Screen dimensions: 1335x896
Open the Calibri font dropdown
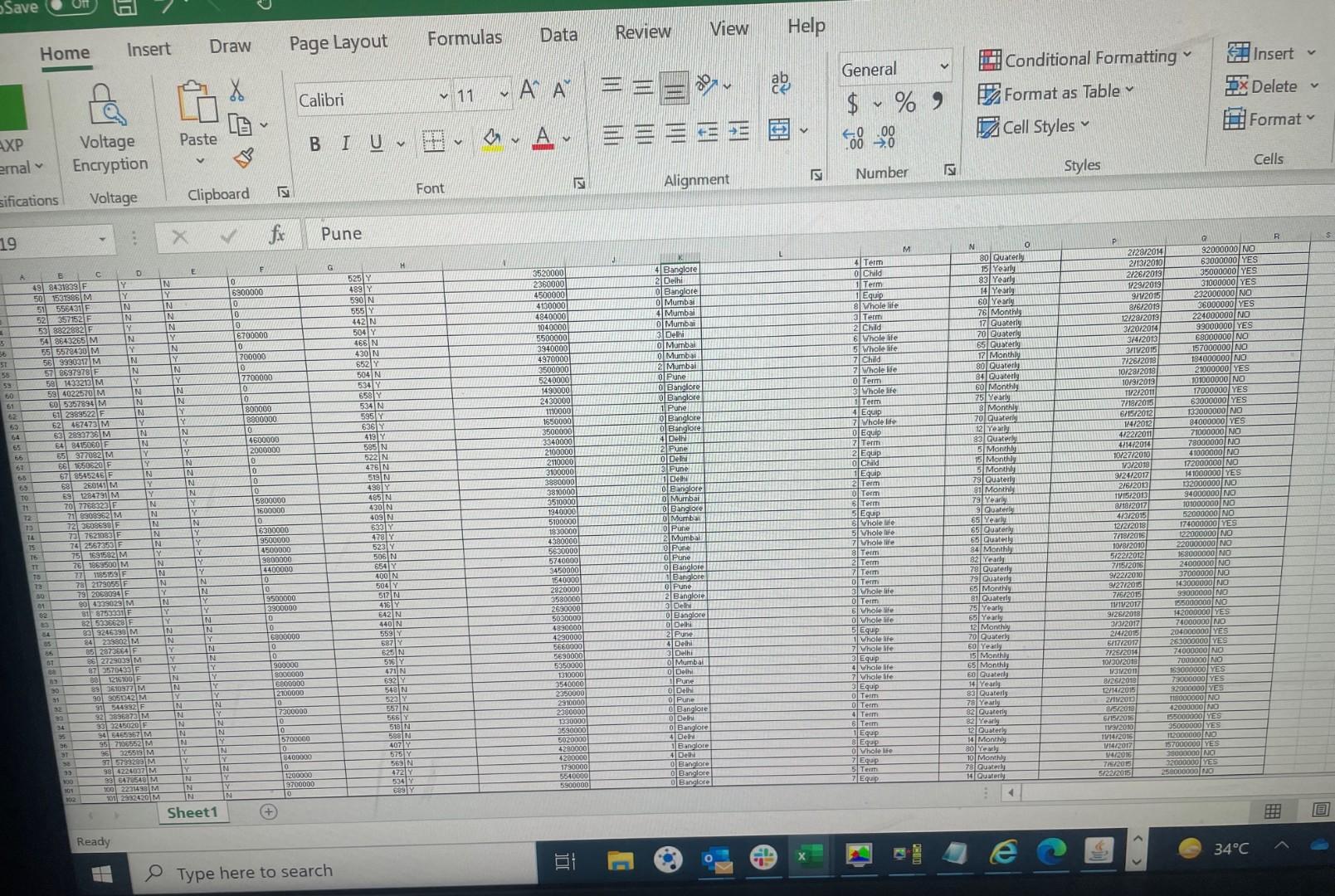tap(444, 98)
